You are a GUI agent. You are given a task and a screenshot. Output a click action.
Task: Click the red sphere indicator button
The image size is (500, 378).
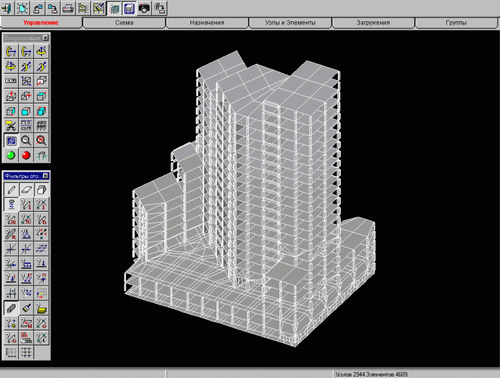pos(26,155)
